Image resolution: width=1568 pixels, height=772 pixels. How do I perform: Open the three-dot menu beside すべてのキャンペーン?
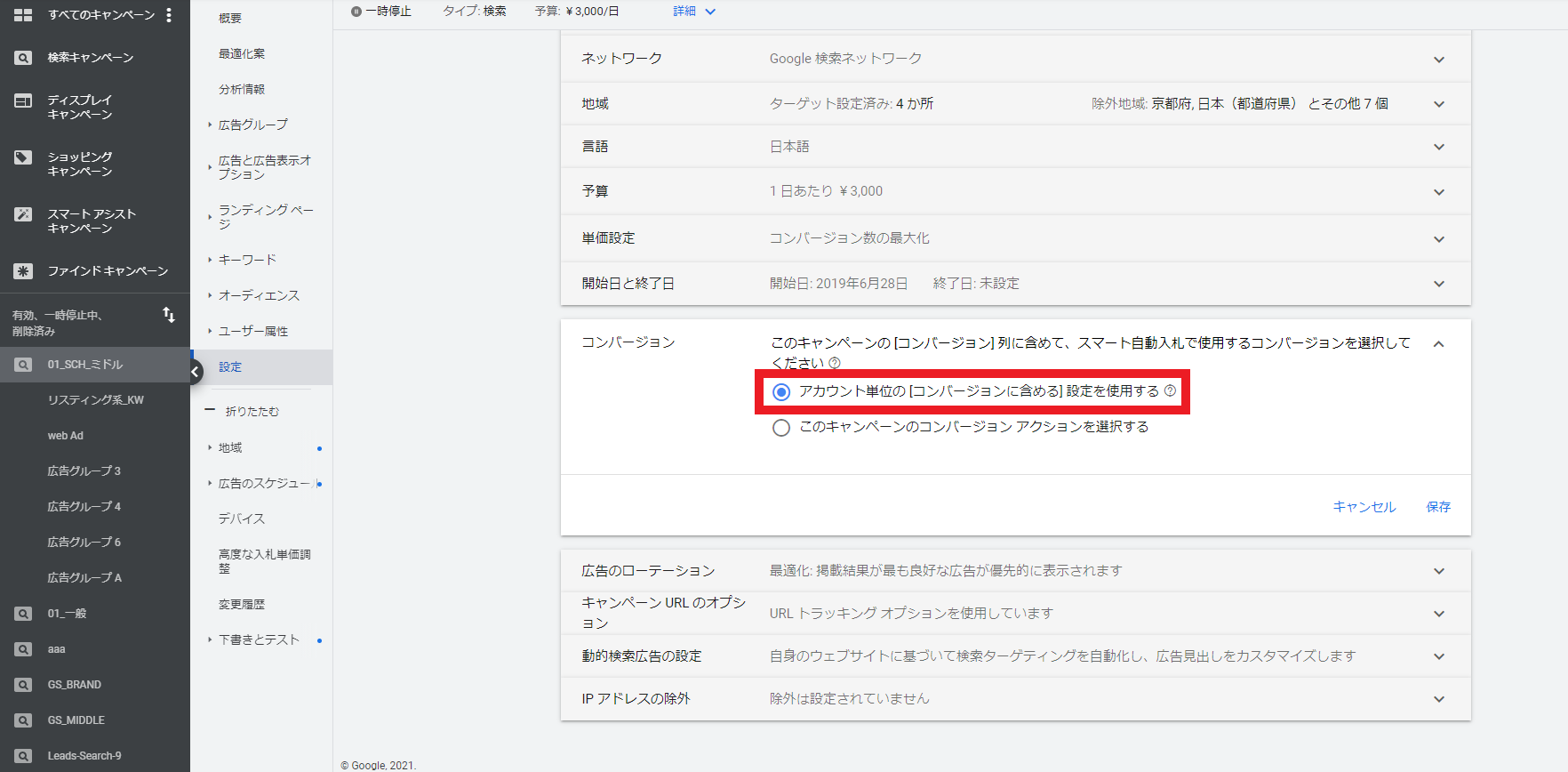click(169, 15)
